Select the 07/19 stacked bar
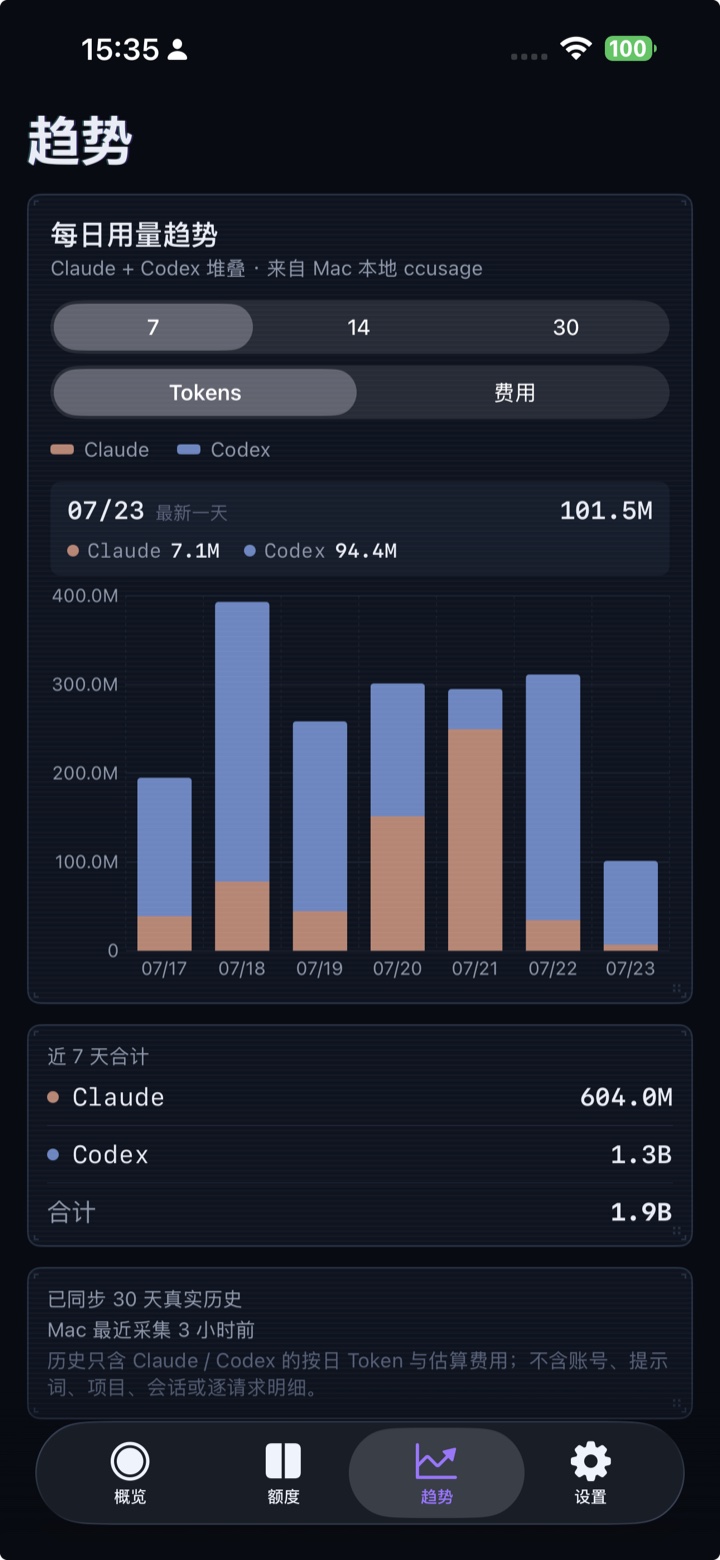 coord(320,836)
